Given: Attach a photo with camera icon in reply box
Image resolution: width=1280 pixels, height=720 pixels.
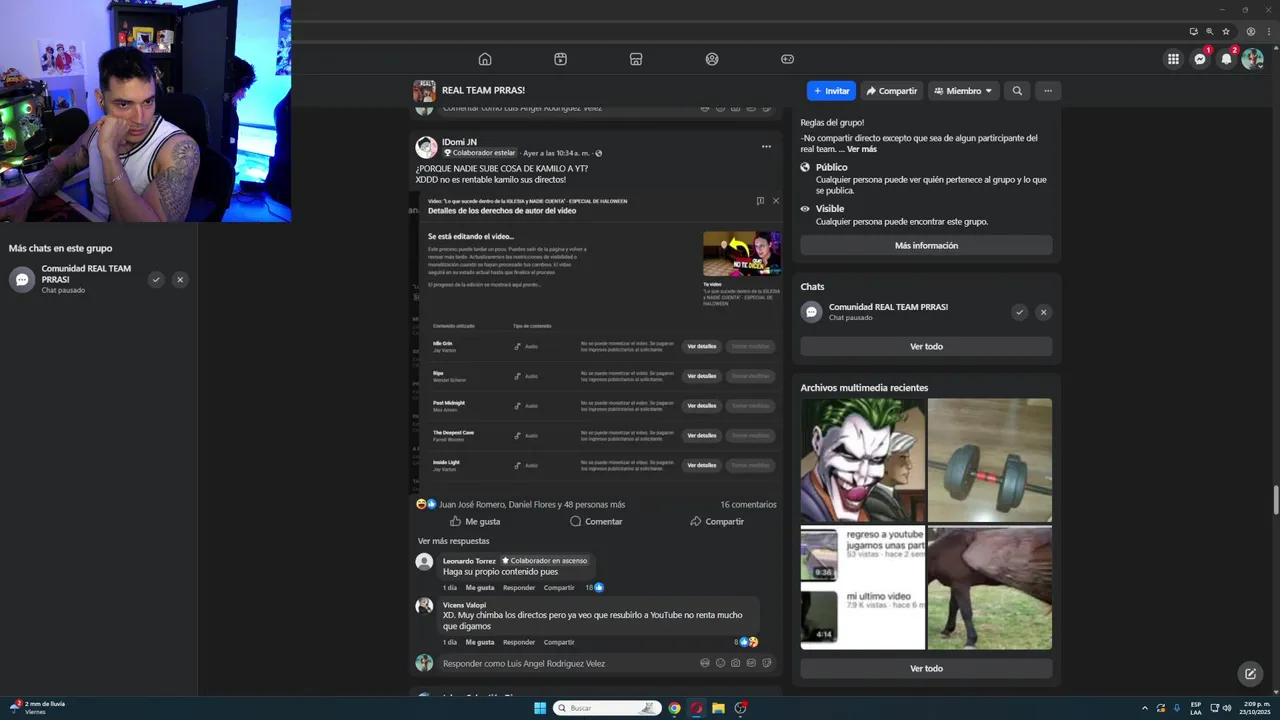Looking at the screenshot, I should 736,663.
